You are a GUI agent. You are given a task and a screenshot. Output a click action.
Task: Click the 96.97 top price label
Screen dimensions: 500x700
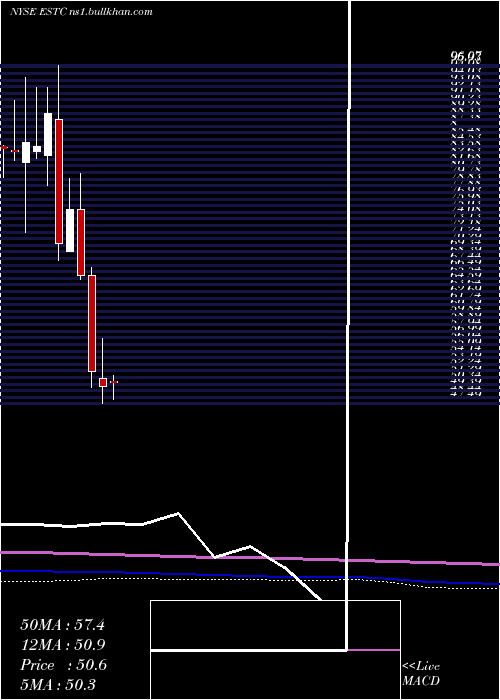pos(466,56)
